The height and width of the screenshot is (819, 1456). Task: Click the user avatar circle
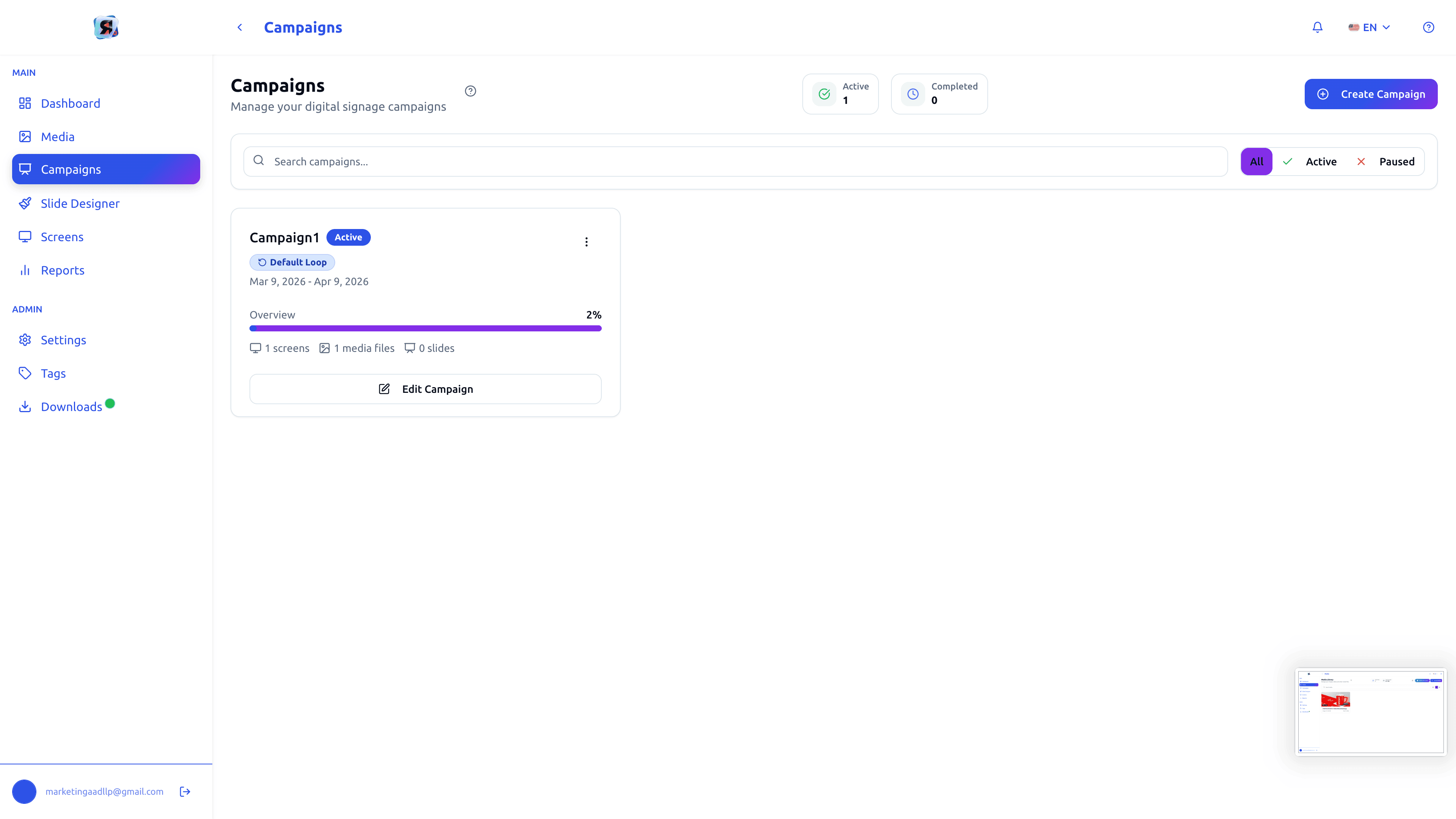[x=24, y=791]
